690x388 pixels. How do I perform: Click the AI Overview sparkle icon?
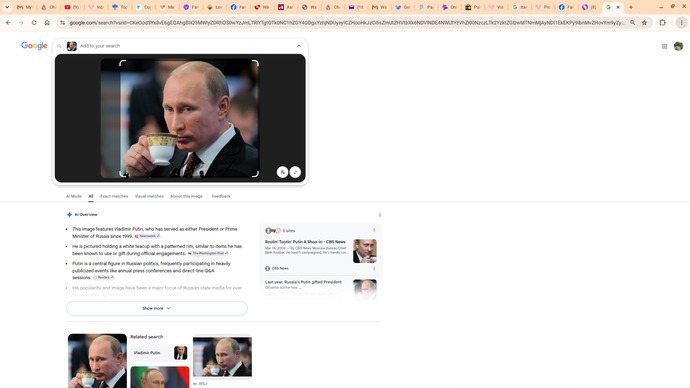[x=69, y=215]
